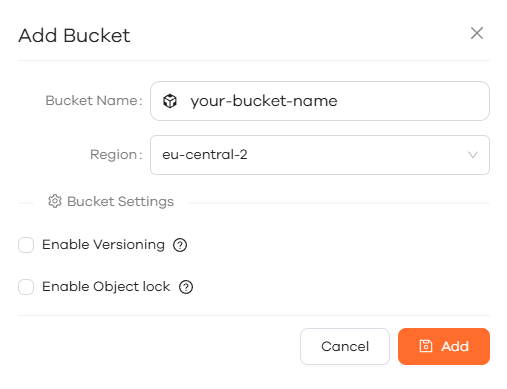Click the Region field label

[x=116, y=155]
